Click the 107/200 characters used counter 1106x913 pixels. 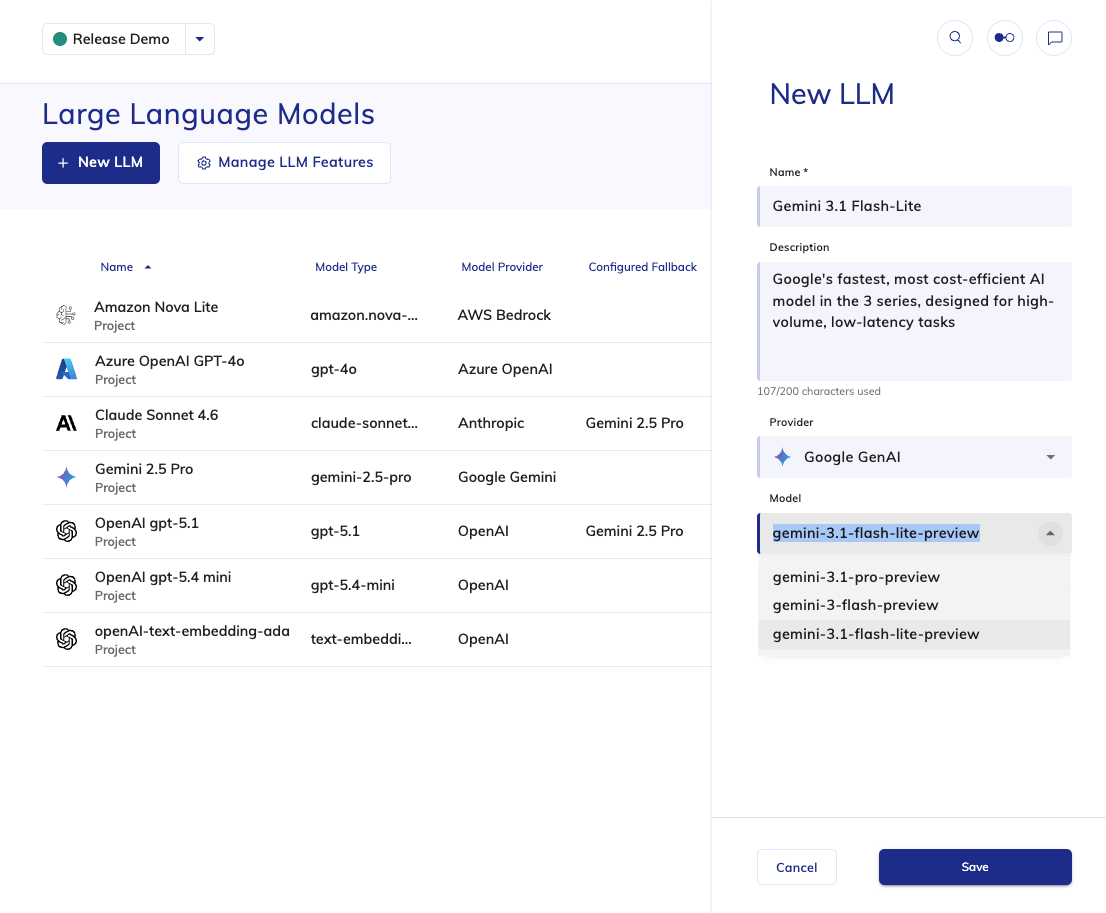[818, 391]
